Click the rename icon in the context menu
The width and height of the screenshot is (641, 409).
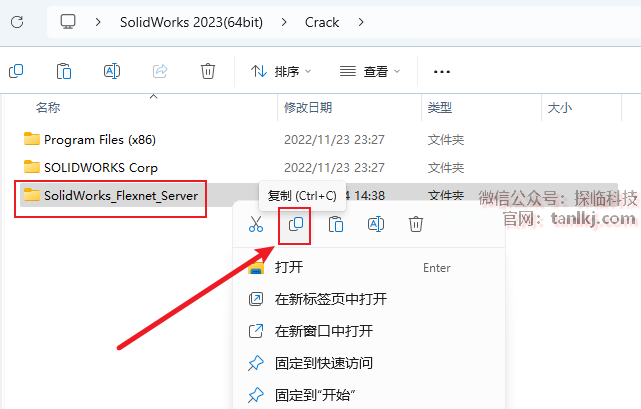point(376,224)
